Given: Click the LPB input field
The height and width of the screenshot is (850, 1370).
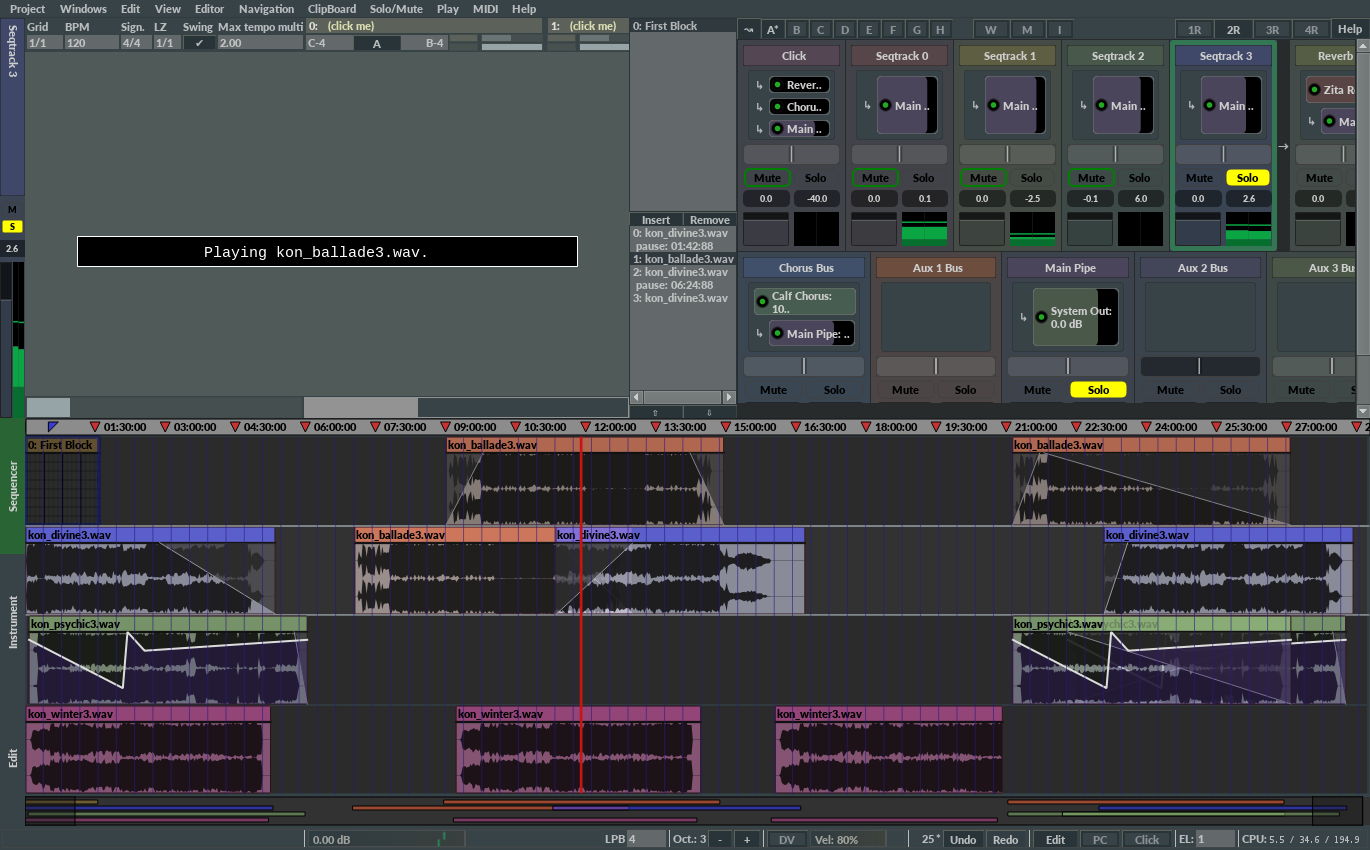Looking at the screenshot, I should point(646,840).
